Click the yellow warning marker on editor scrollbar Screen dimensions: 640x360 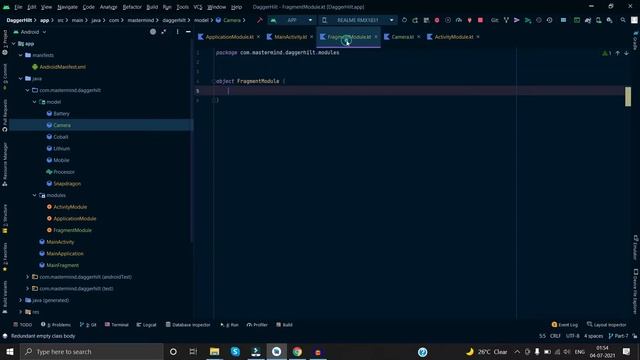628,96
